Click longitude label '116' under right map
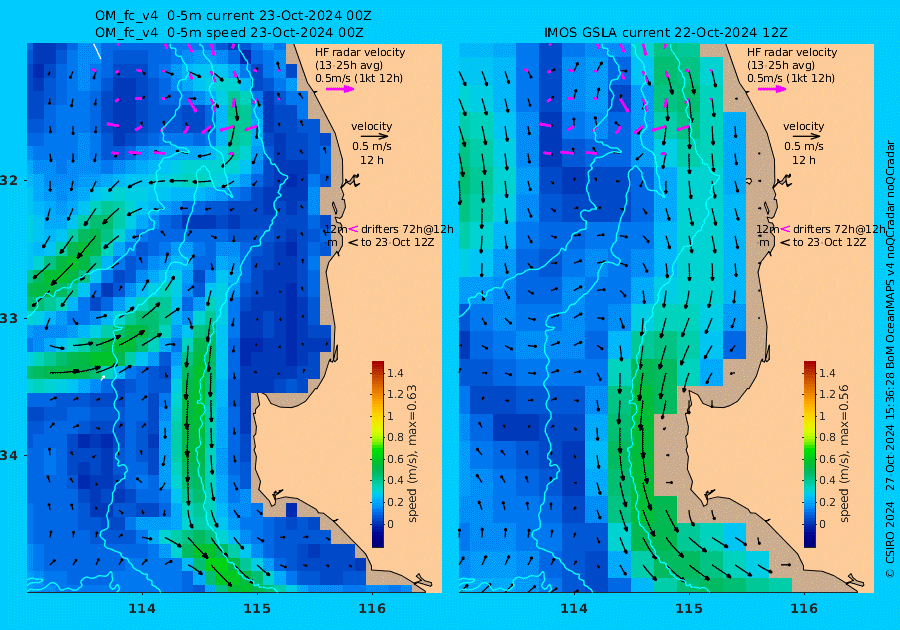 pos(804,609)
